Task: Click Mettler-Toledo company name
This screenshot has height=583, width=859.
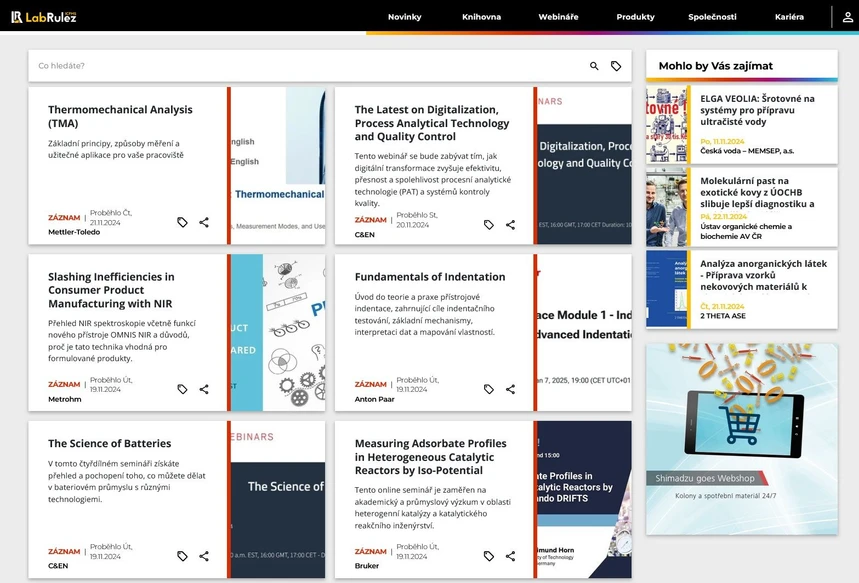Action: (74, 232)
